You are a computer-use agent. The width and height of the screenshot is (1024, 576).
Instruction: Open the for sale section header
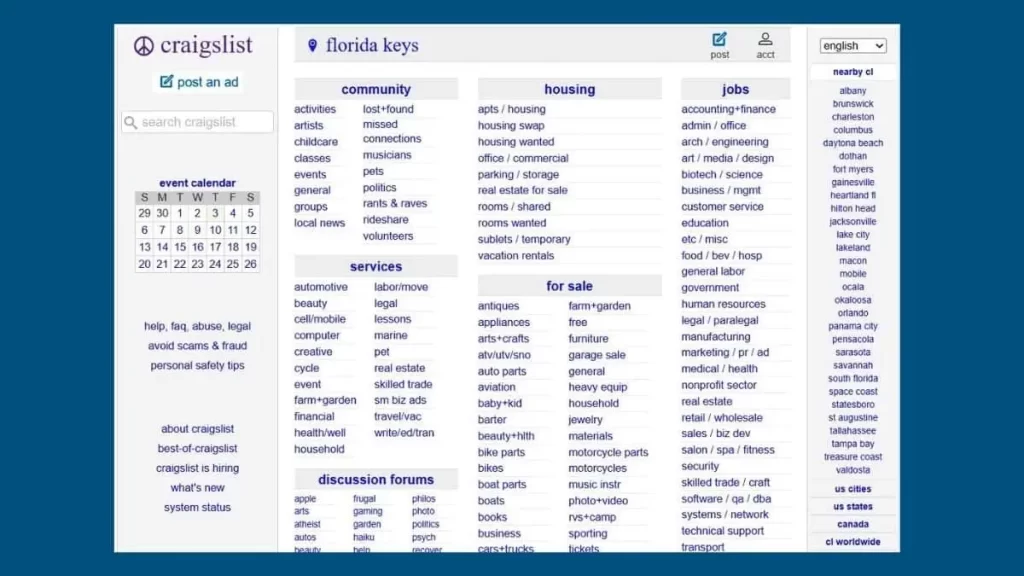click(569, 286)
